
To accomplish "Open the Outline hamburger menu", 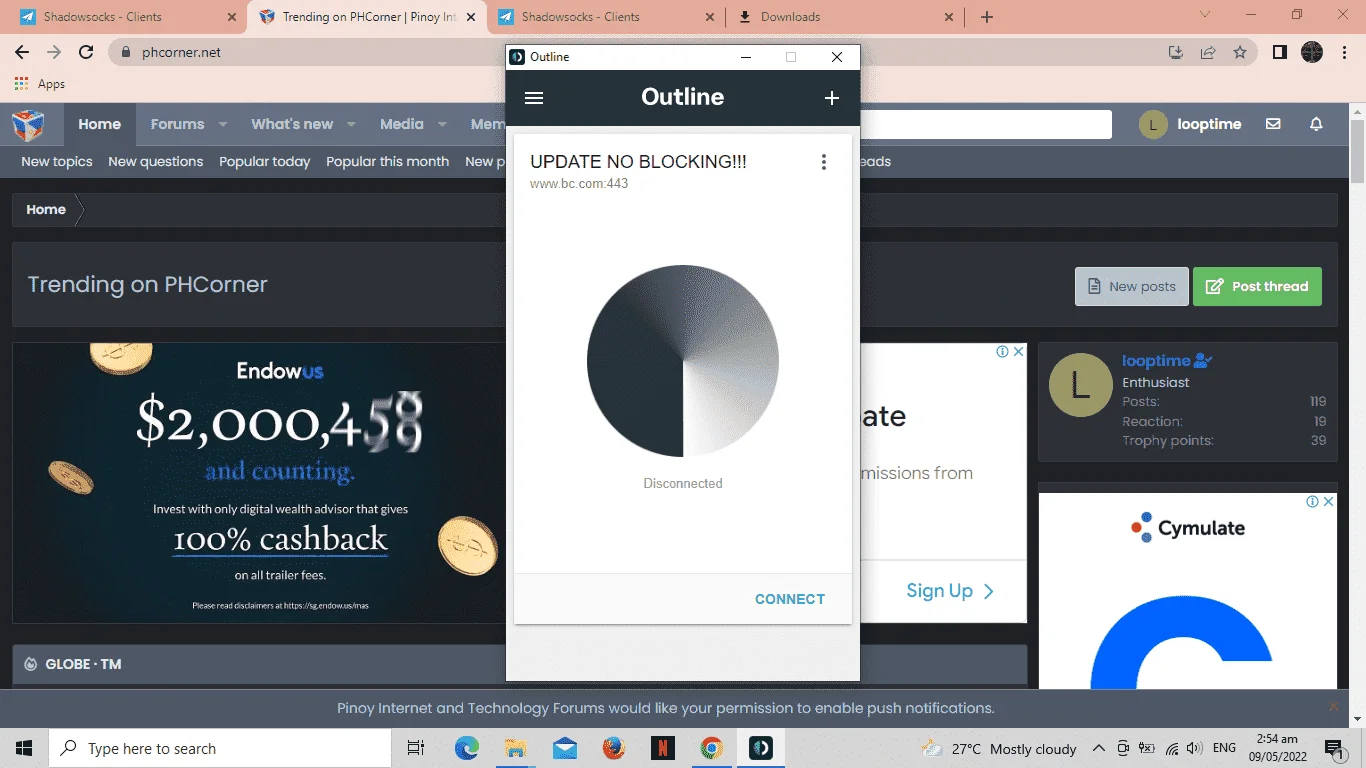I will point(534,98).
